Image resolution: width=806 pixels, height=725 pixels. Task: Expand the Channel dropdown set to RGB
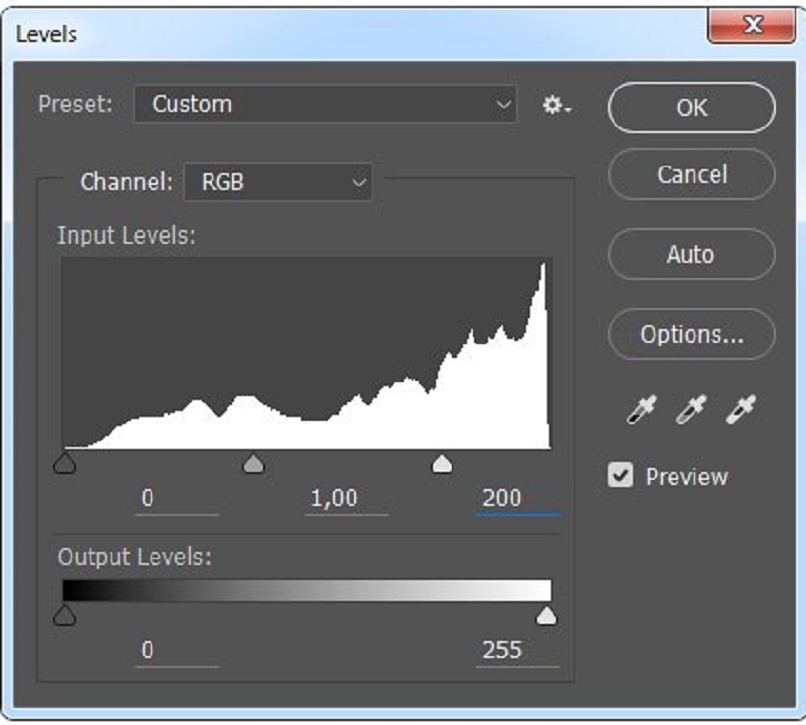[x=278, y=183]
